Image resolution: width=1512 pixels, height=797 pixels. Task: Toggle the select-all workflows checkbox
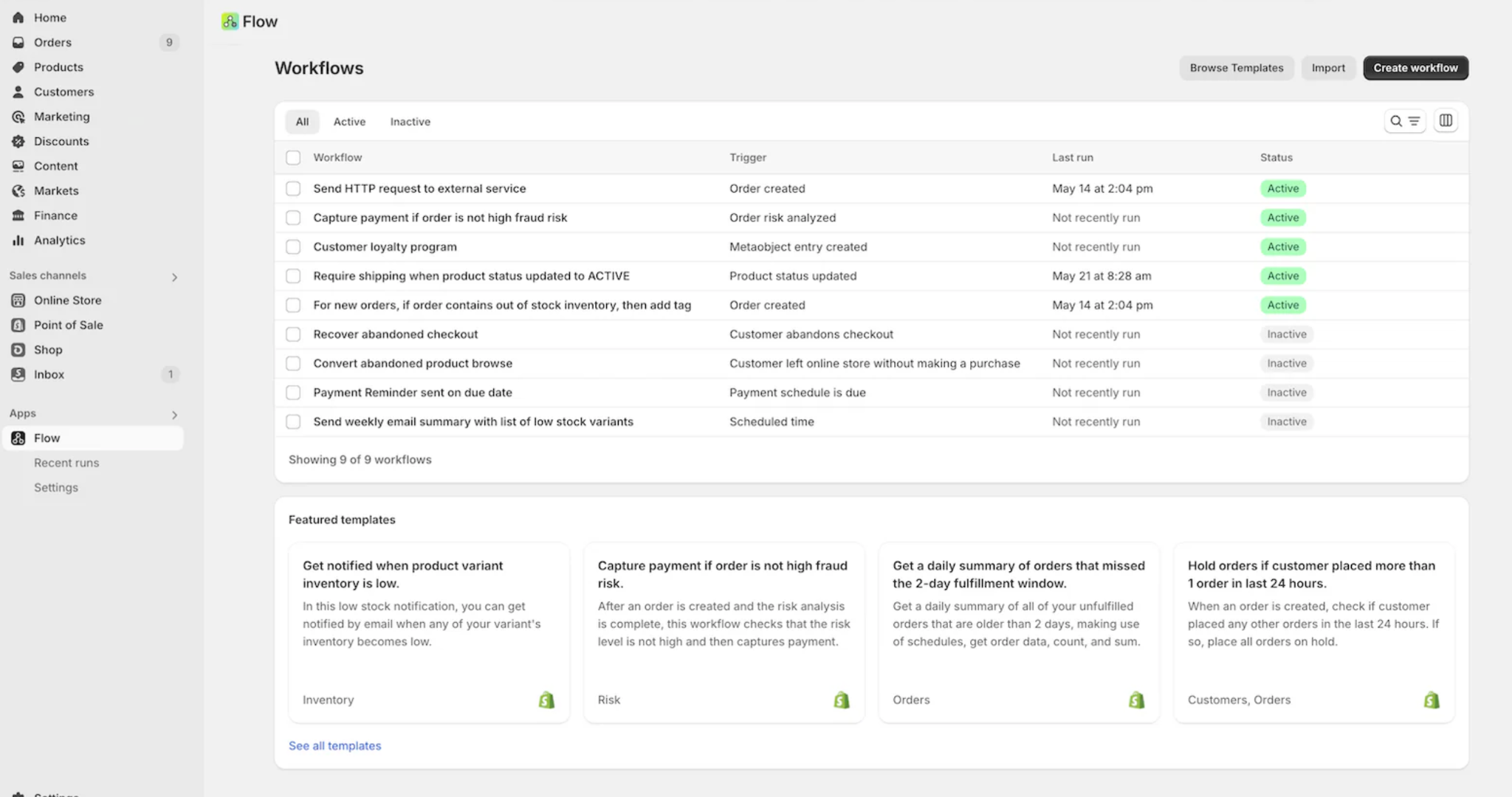tap(293, 158)
